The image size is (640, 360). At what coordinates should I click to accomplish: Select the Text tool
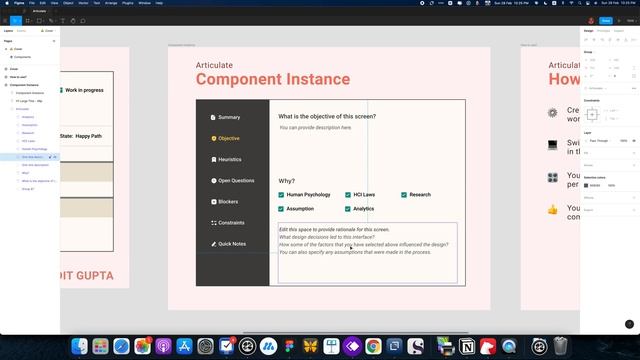click(x=62, y=21)
